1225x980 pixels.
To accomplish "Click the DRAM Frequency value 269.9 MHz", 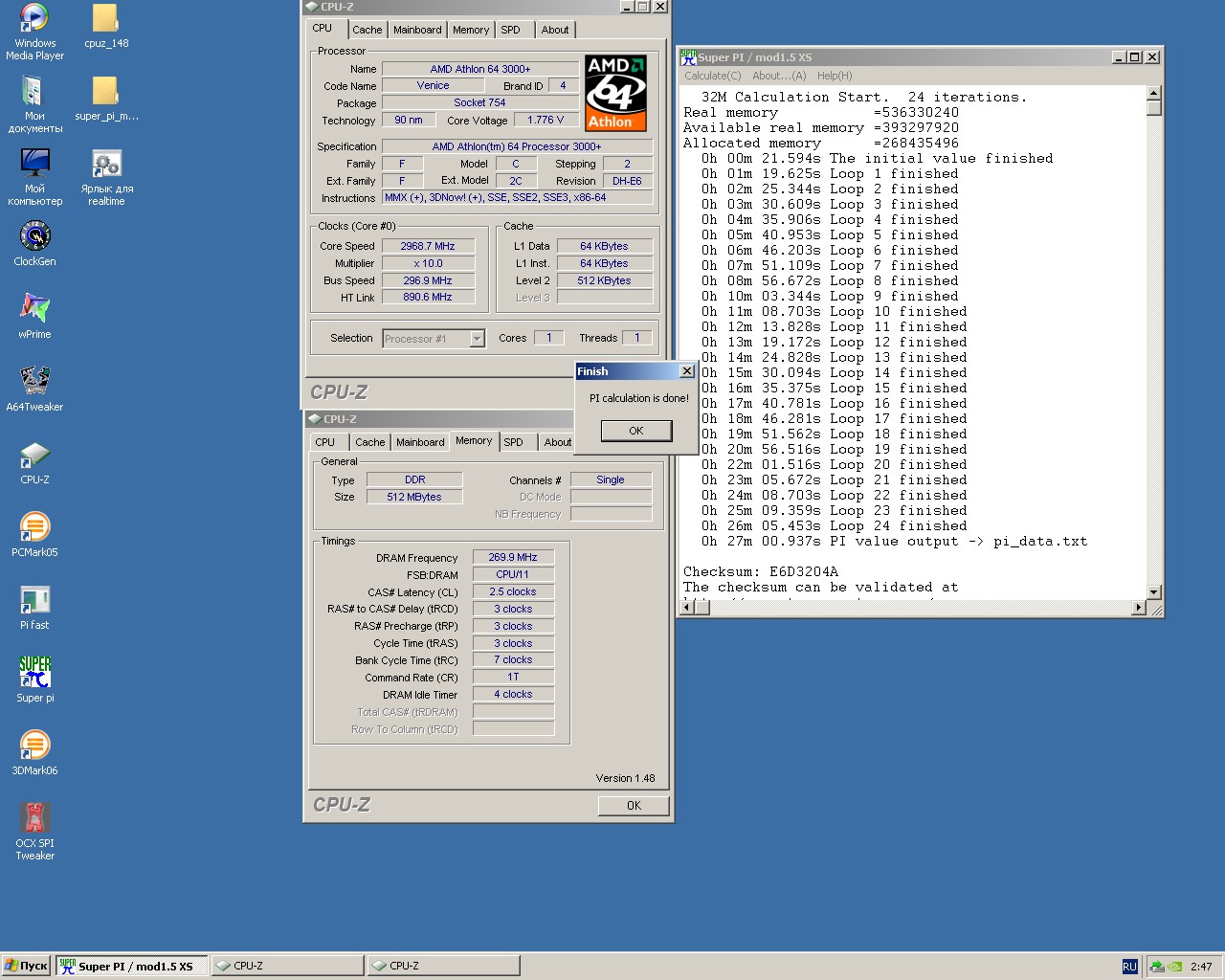I will click(513, 557).
